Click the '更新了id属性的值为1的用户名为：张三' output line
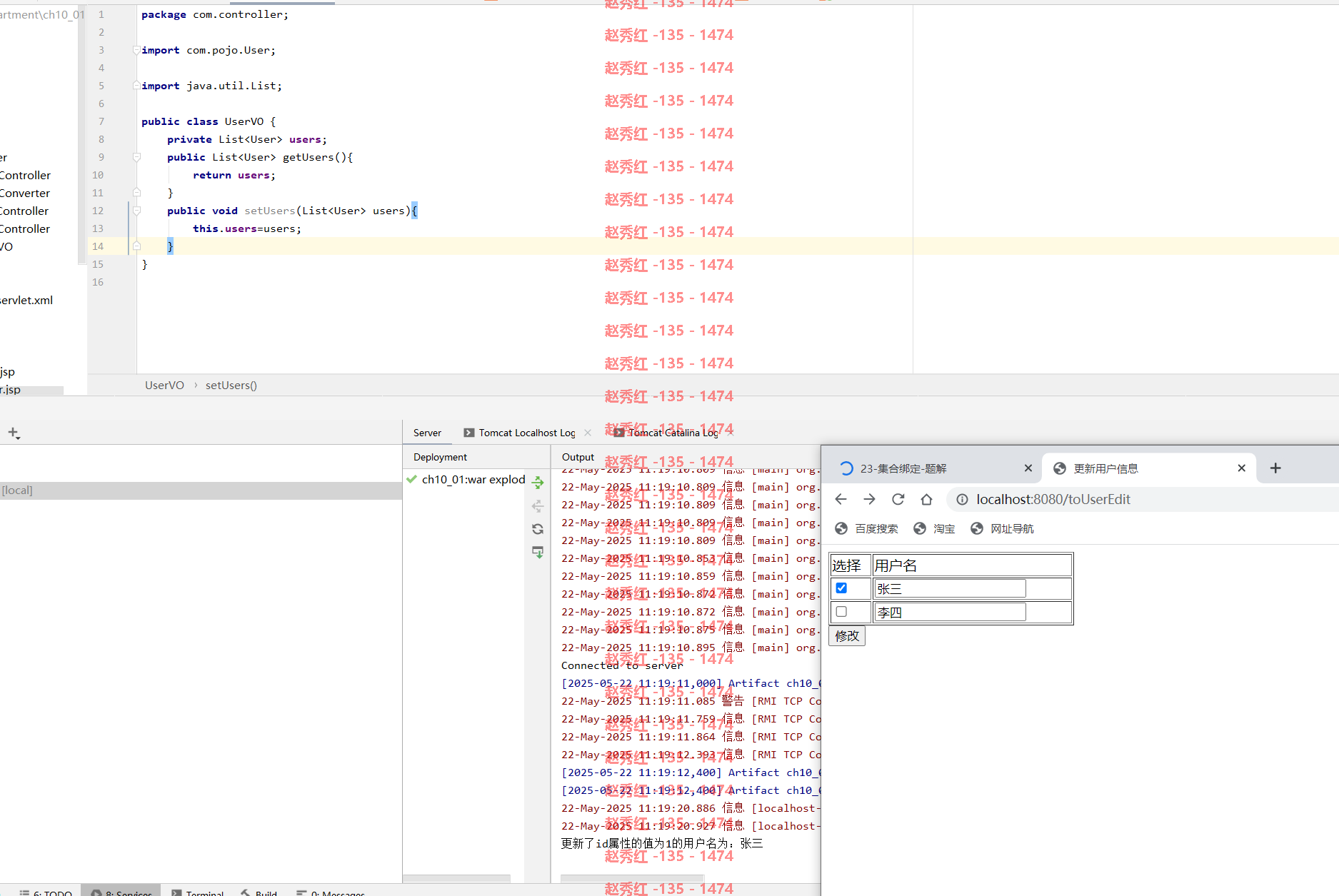The height and width of the screenshot is (896, 1339). tap(662, 844)
